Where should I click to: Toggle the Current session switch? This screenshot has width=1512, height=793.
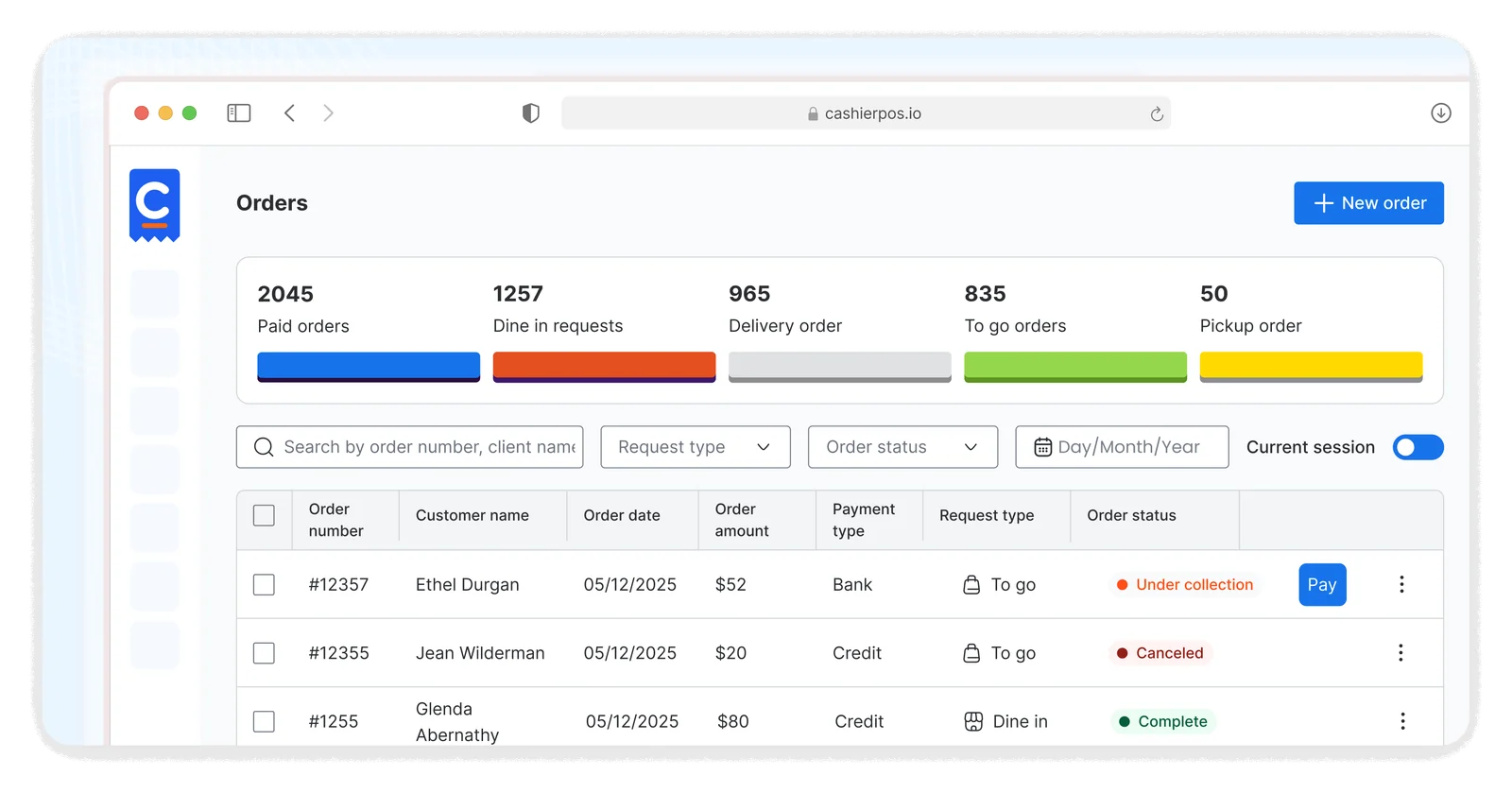1417,447
